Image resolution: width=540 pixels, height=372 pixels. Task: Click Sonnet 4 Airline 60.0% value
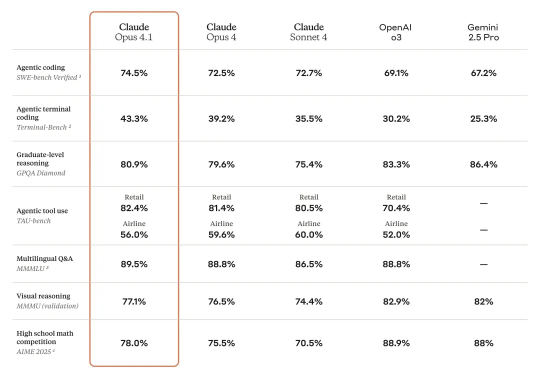point(309,235)
